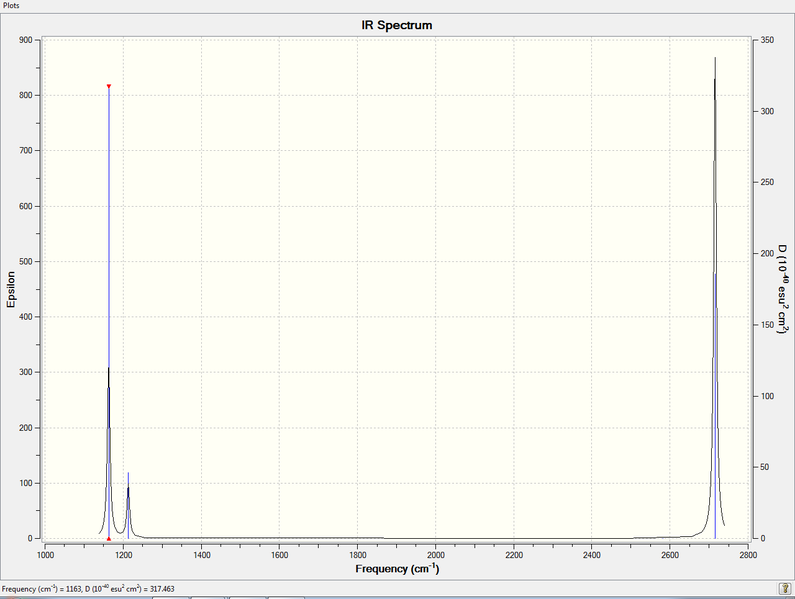The height and width of the screenshot is (599, 795).
Task: Click the 'D (10-40 esu2 cm2)' right axis label
Action: tap(783, 289)
